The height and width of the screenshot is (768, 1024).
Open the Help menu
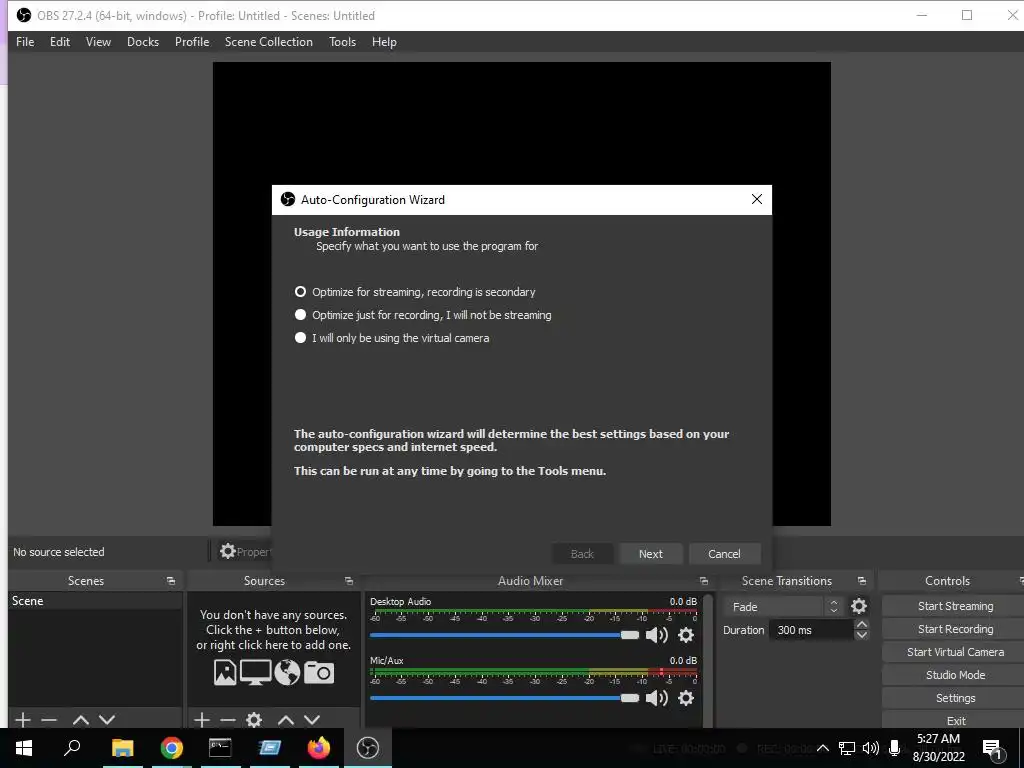385,42
